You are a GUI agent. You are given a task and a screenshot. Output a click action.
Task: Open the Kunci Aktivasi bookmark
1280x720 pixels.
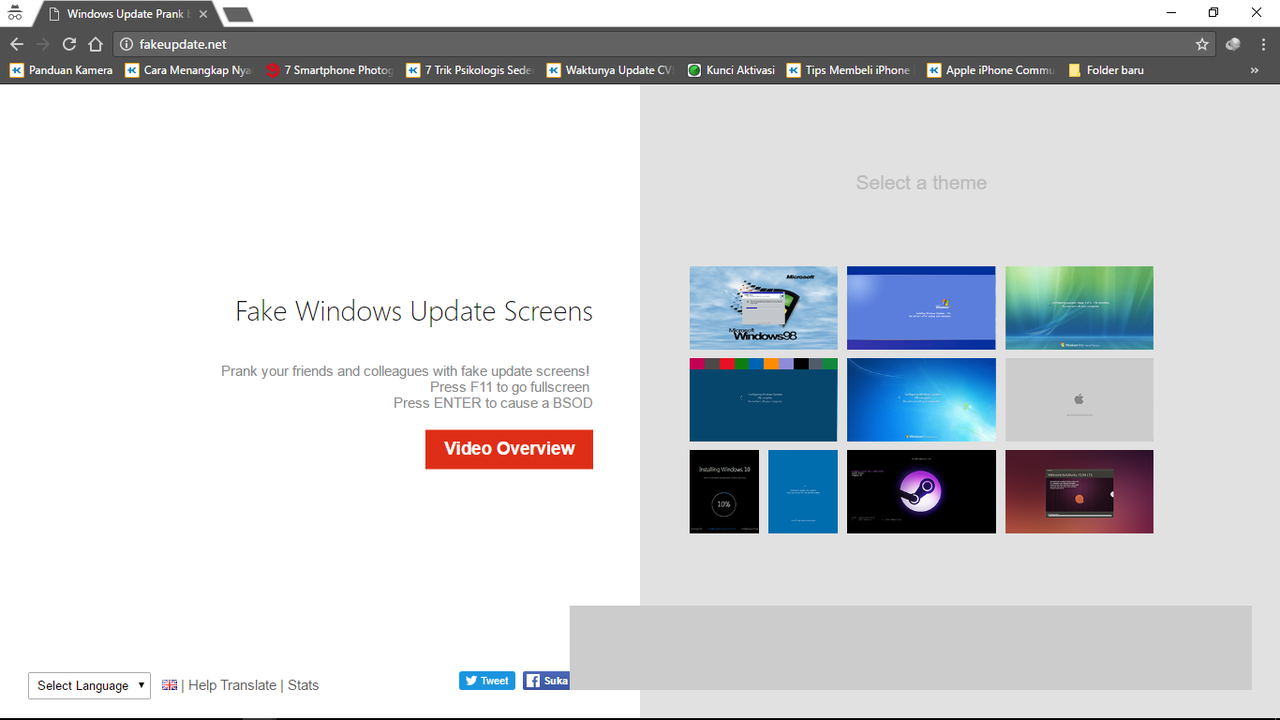731,70
